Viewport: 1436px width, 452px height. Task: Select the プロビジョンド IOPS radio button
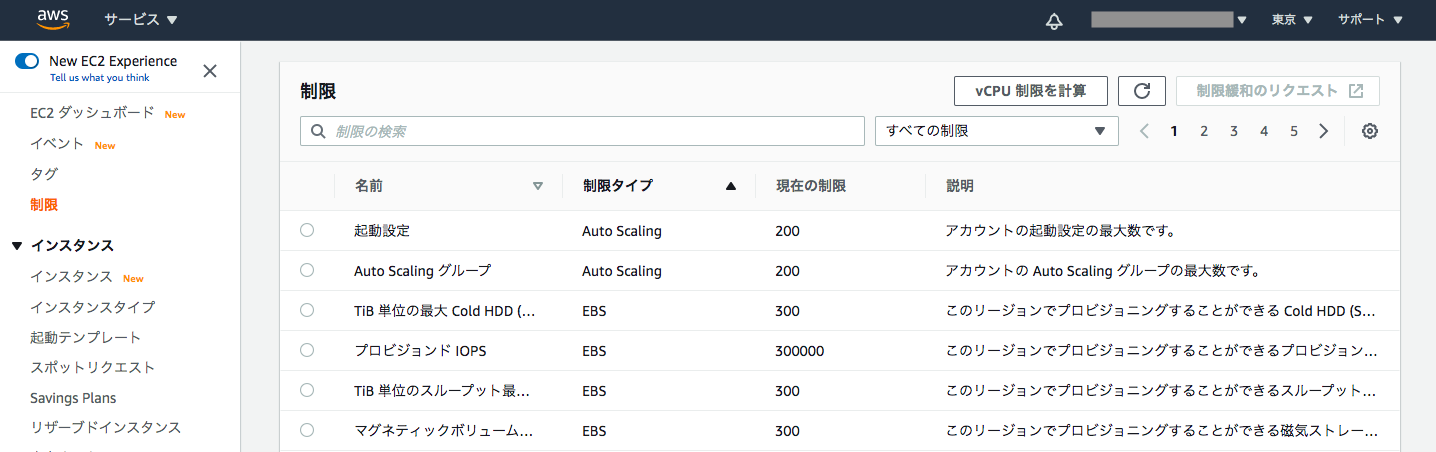click(307, 350)
